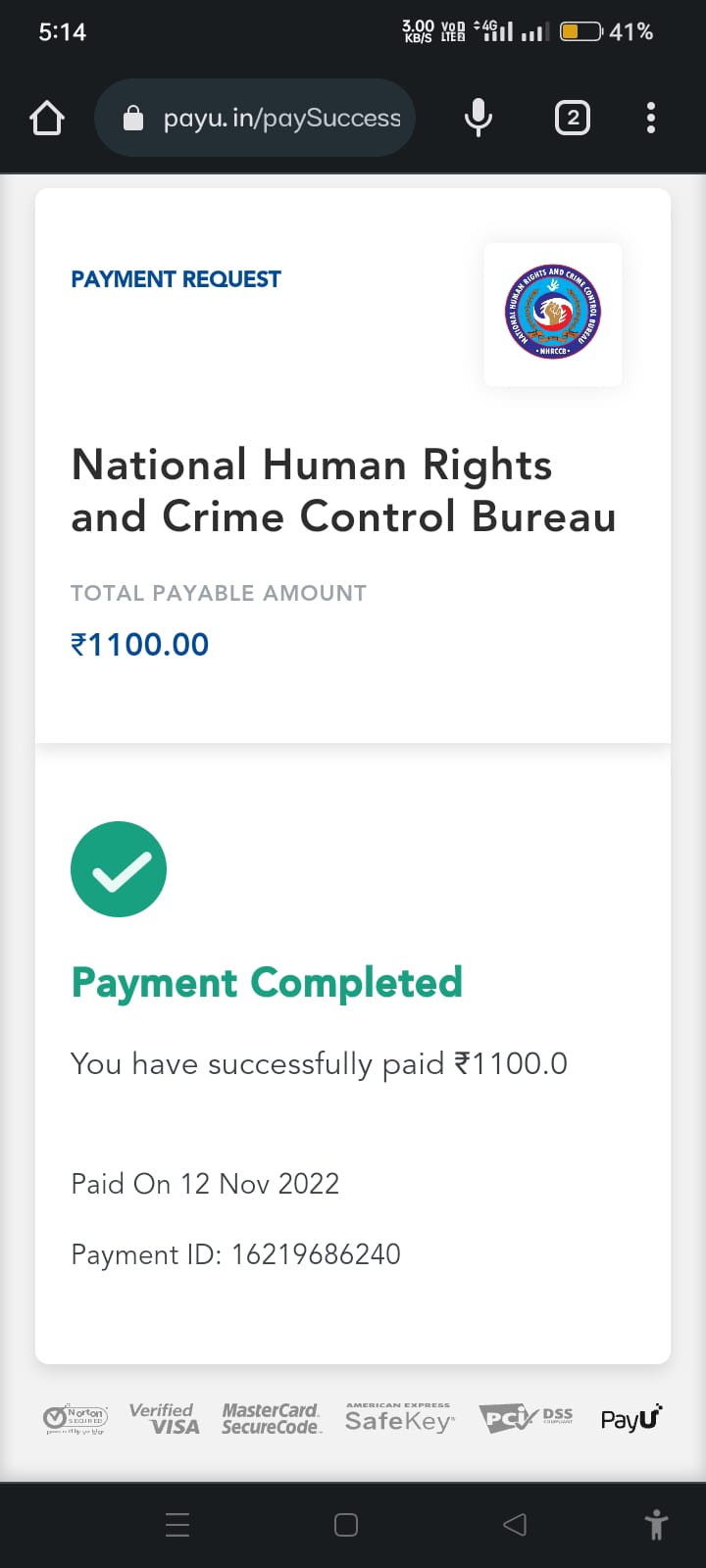Viewport: 706px width, 1568px height.
Task: Tap the MasterCard SecureCode logo
Action: [271, 1418]
